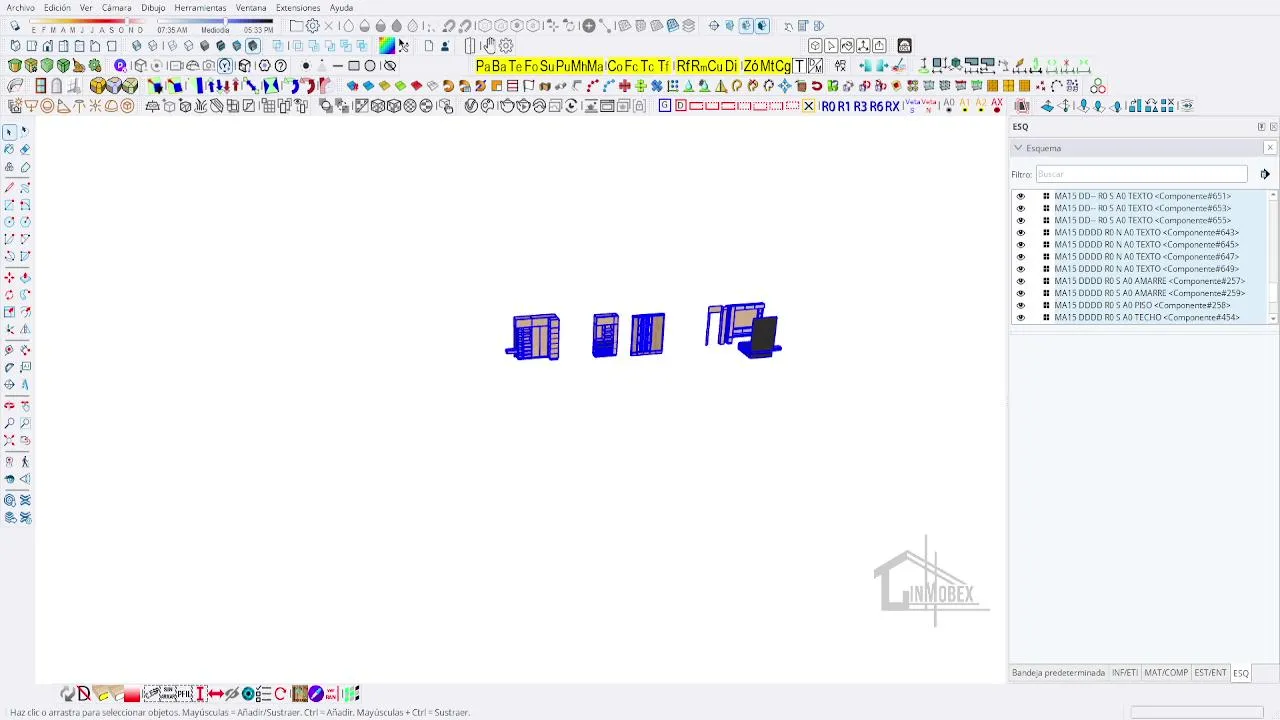This screenshot has width=1280, height=720.
Task: Switch to the EST/ENT tray tab
Action: click(x=1210, y=673)
